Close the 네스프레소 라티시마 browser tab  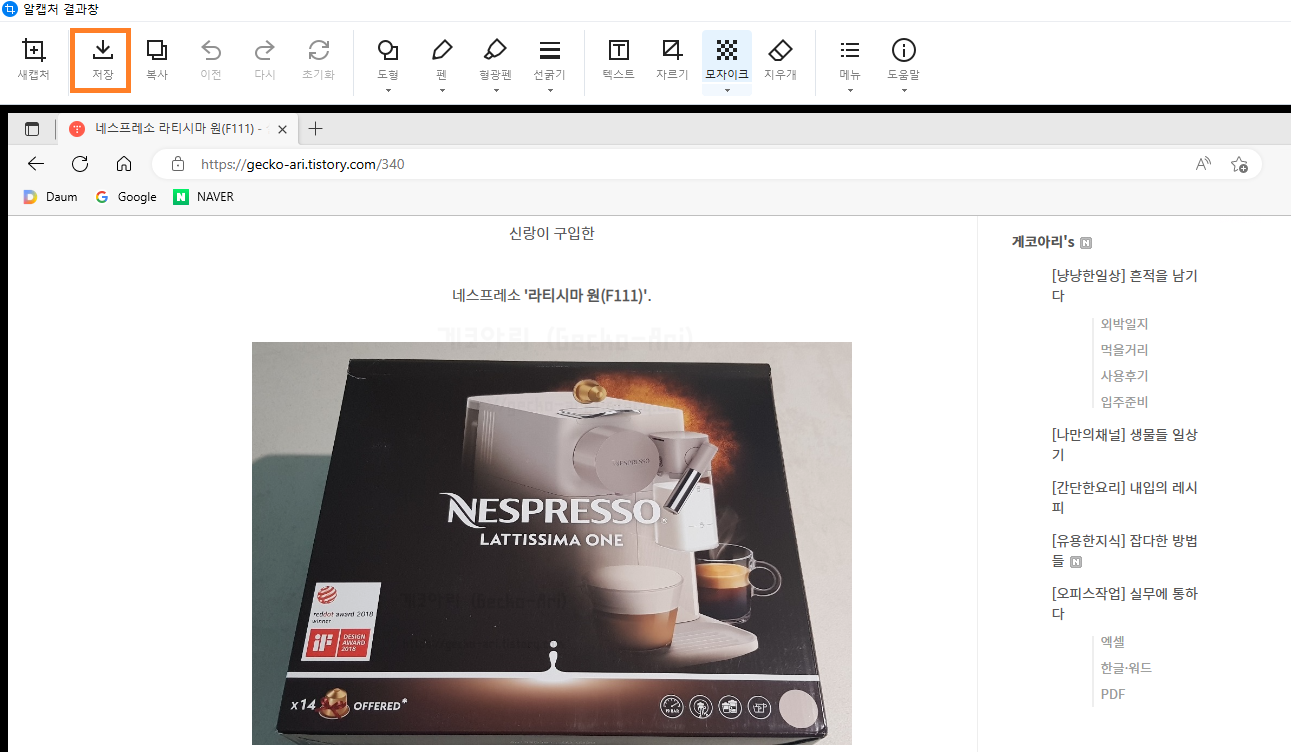[x=283, y=129]
